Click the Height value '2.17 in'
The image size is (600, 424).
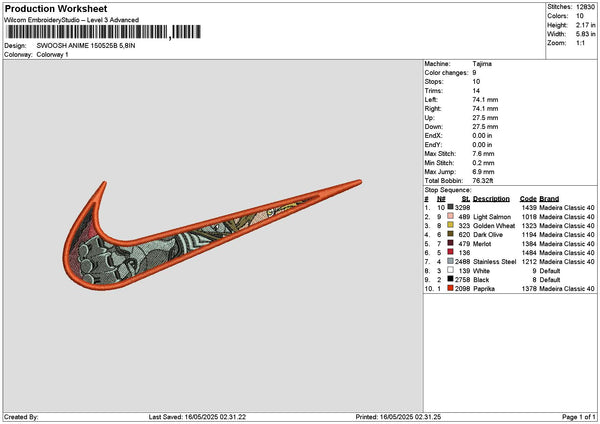click(585, 25)
